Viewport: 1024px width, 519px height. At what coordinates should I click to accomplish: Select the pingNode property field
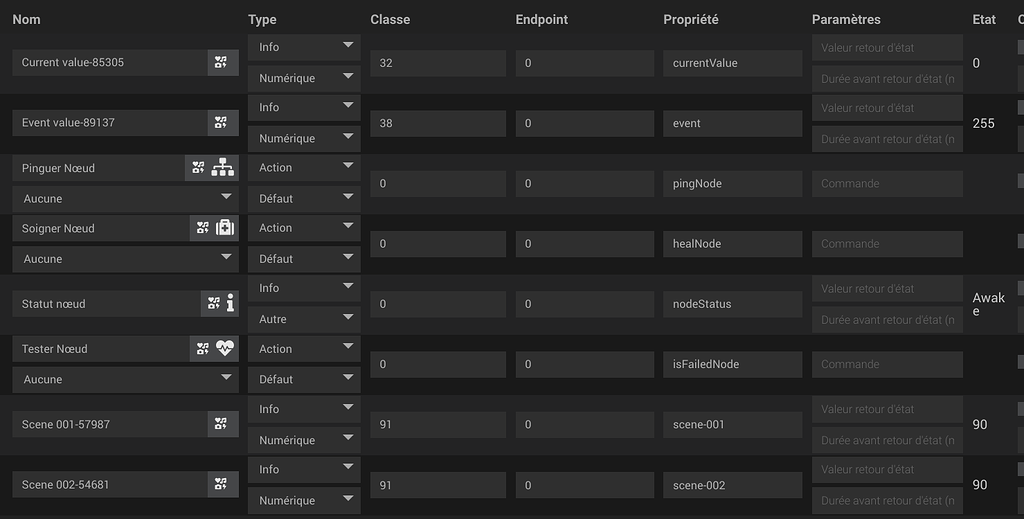(732, 184)
